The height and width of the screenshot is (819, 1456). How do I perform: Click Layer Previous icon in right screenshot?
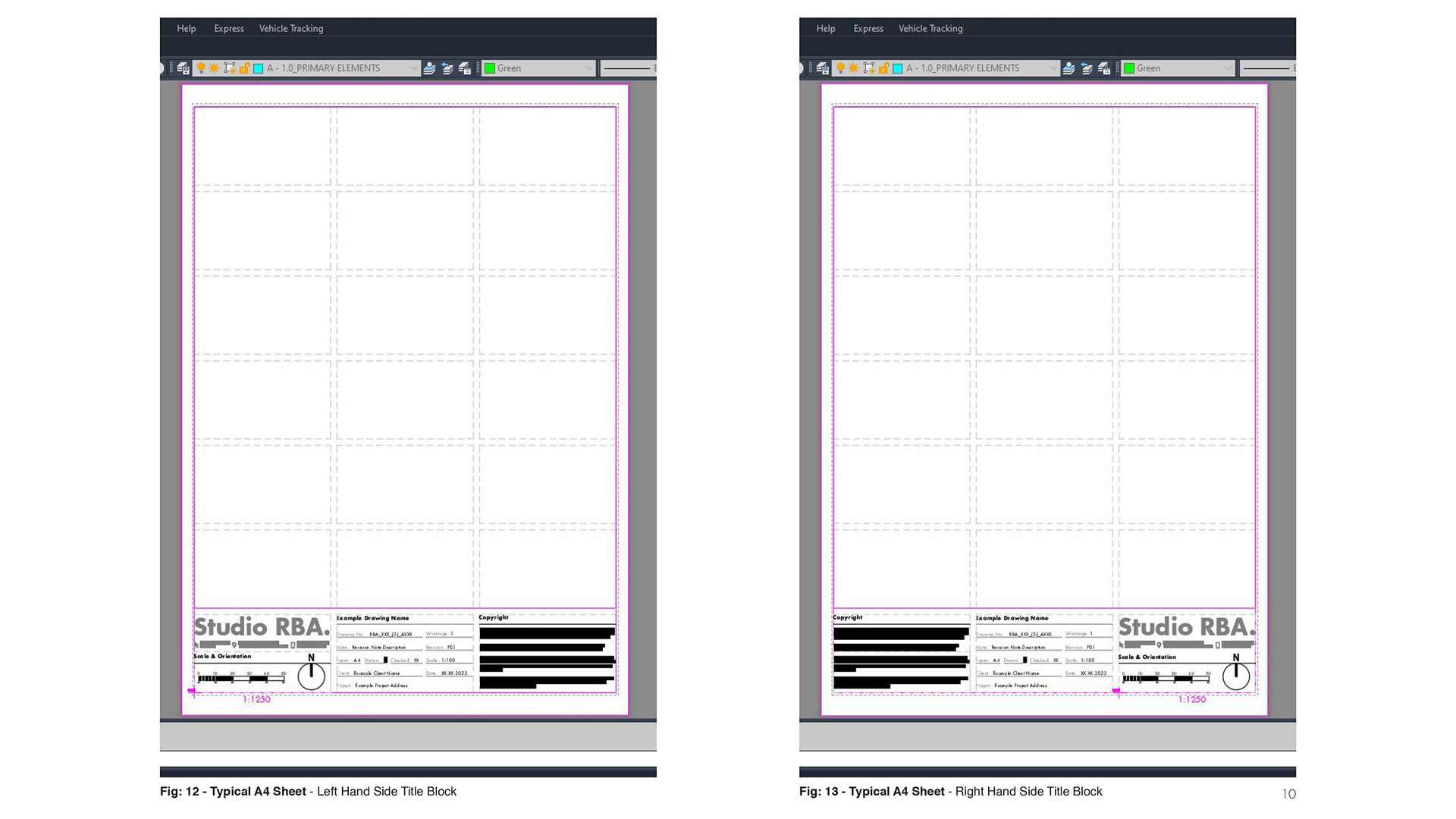point(1087,68)
